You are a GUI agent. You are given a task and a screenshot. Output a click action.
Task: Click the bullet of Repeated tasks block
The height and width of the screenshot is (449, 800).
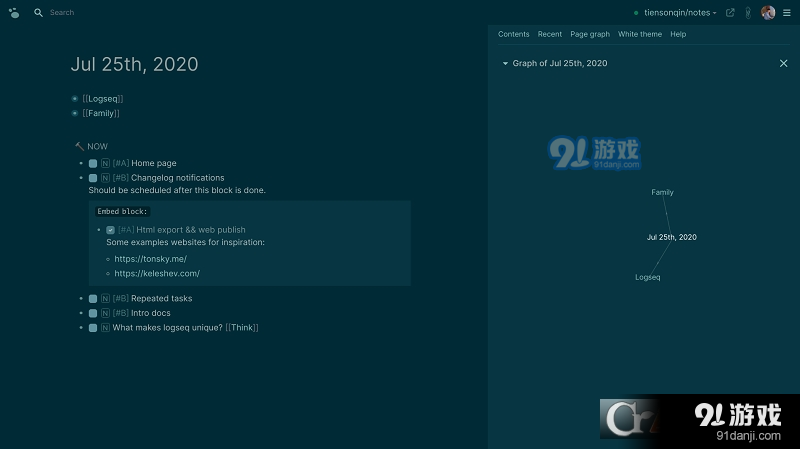coord(81,298)
